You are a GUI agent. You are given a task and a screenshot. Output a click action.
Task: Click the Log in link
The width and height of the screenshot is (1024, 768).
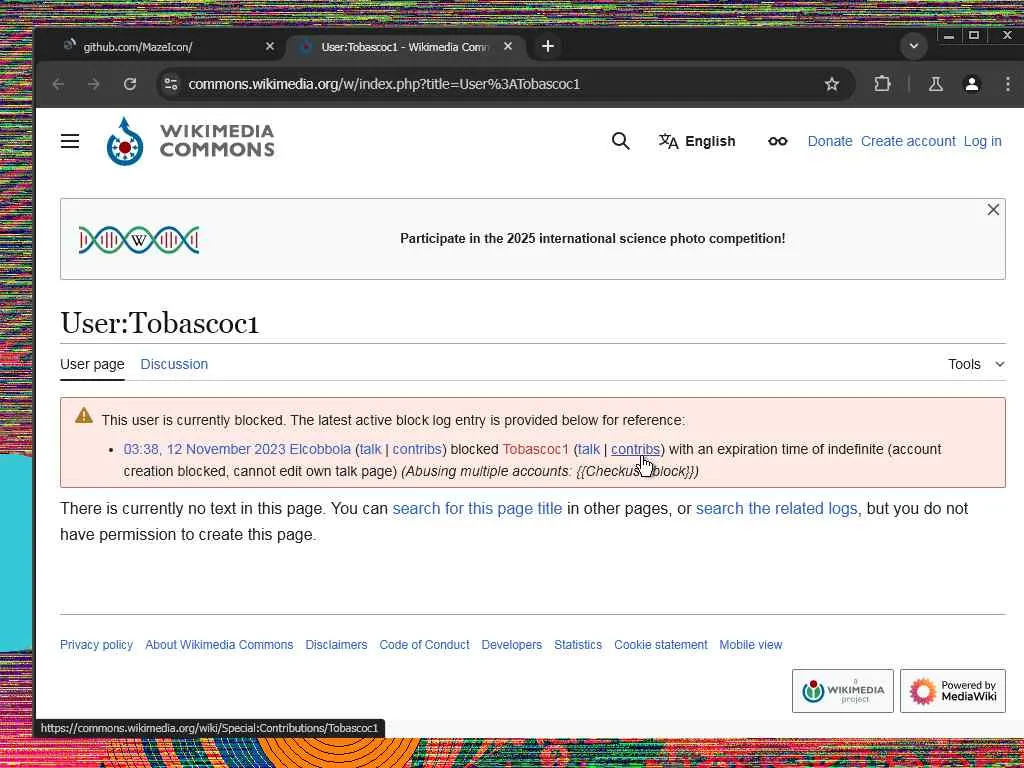(982, 141)
